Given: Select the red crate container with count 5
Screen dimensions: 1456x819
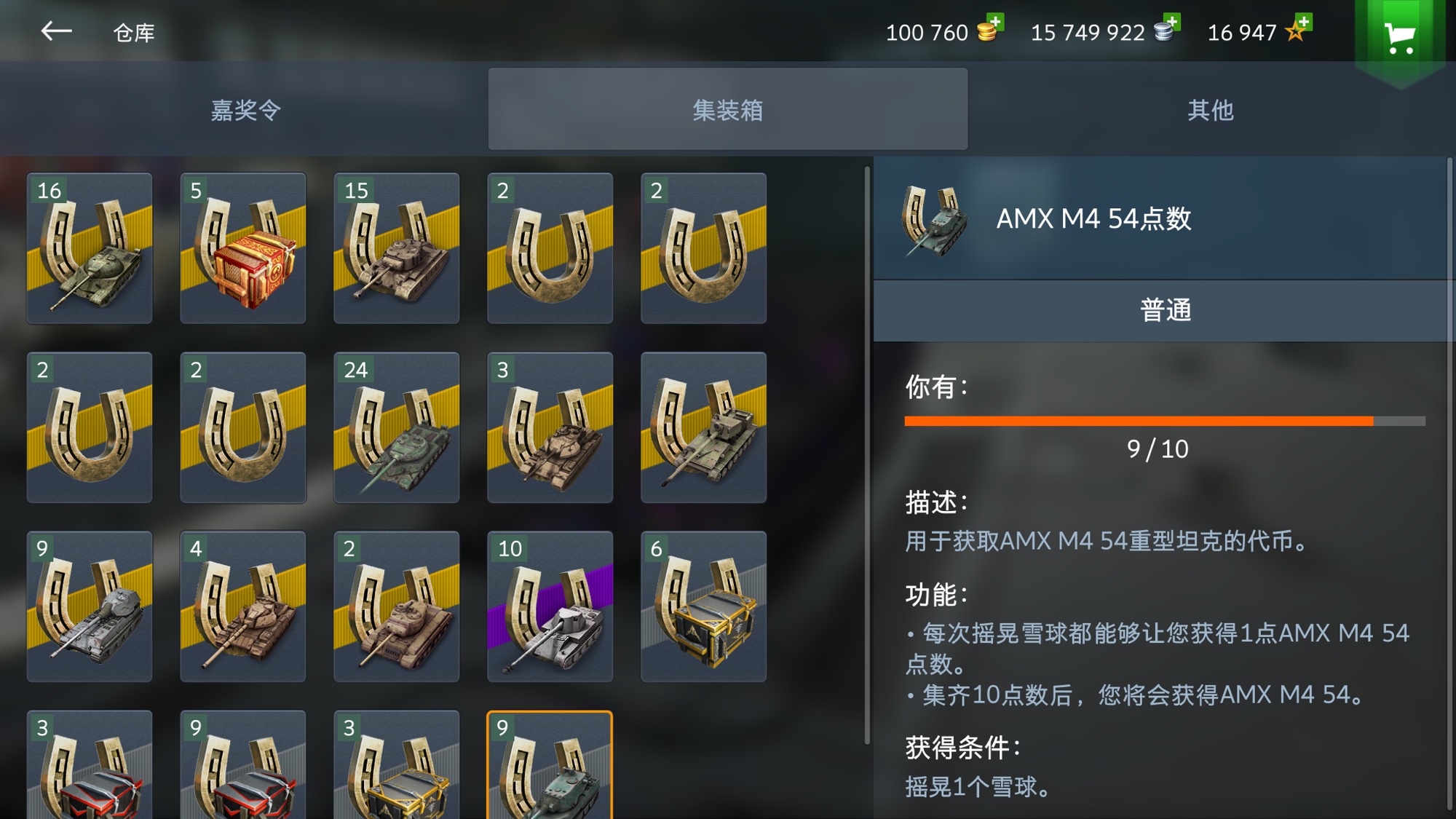Looking at the screenshot, I should pos(243,248).
